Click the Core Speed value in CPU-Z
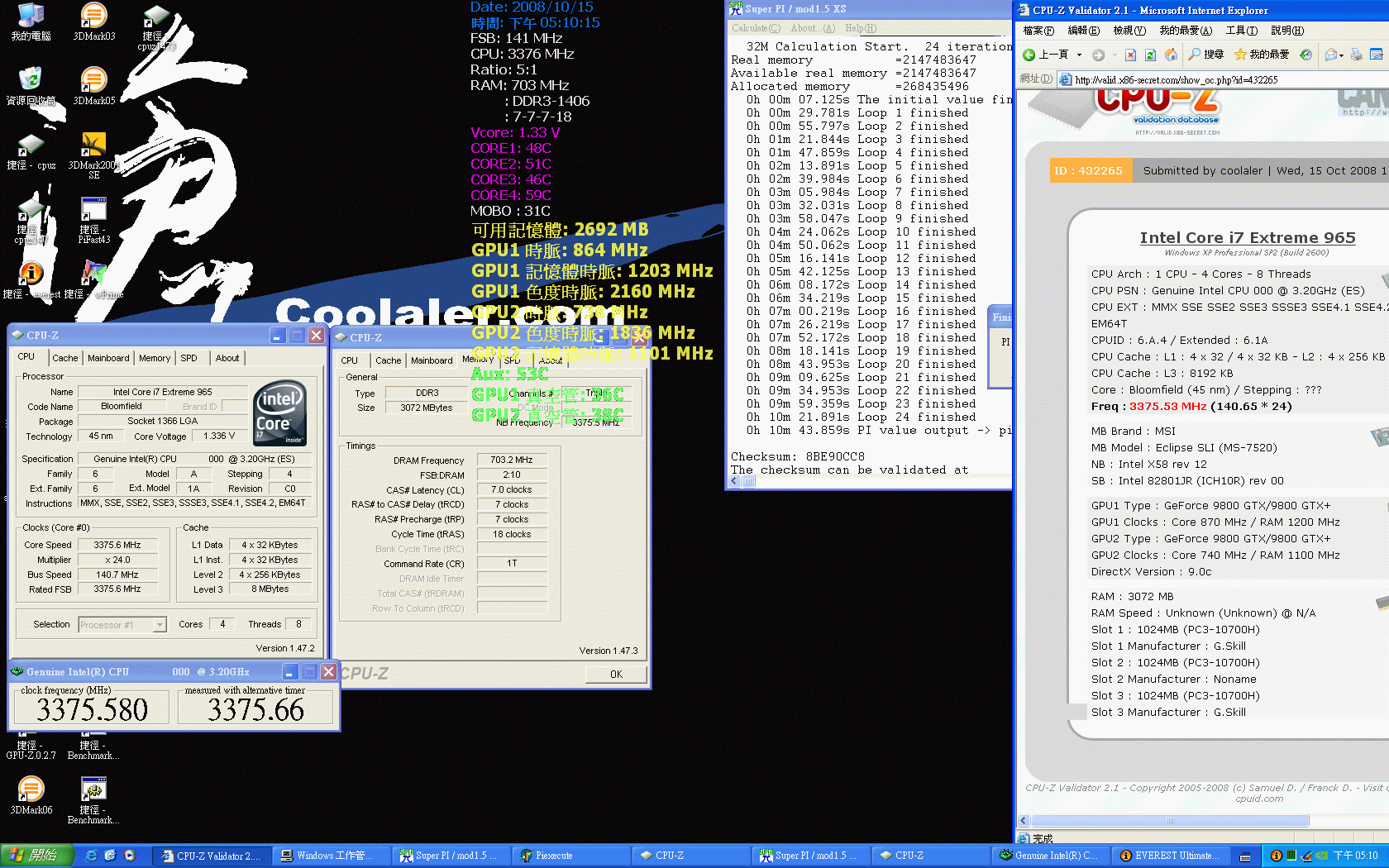 click(117, 546)
